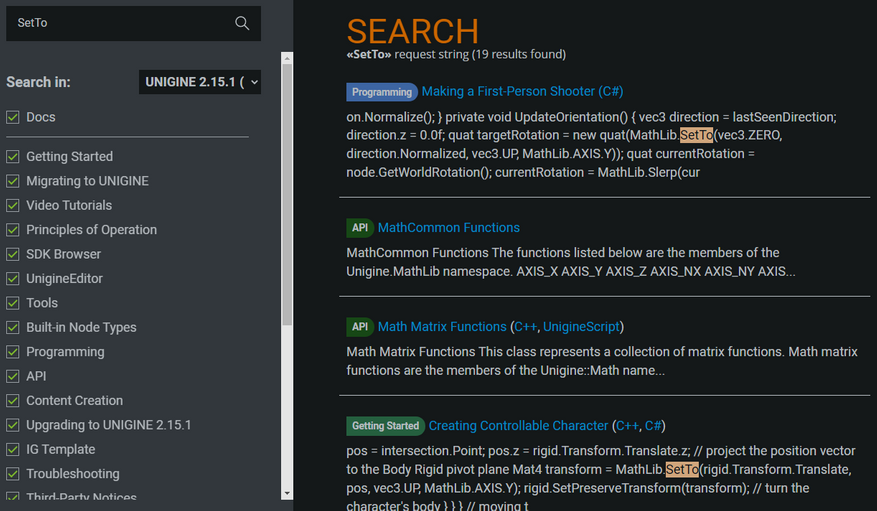This screenshot has width=877, height=511.
Task: Uncheck the IG Template checkbox
Action: click(x=13, y=450)
